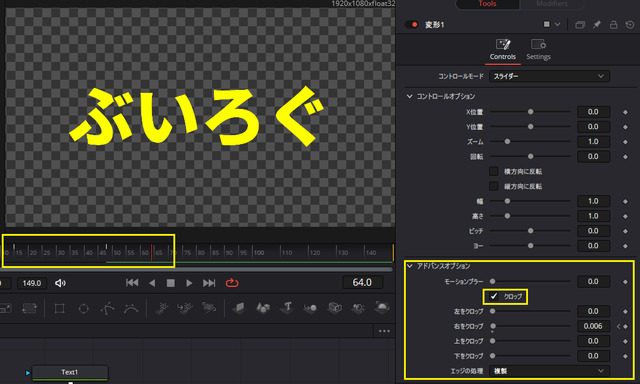Click the X位置 slider handle
The image size is (640, 384).
coord(531,112)
